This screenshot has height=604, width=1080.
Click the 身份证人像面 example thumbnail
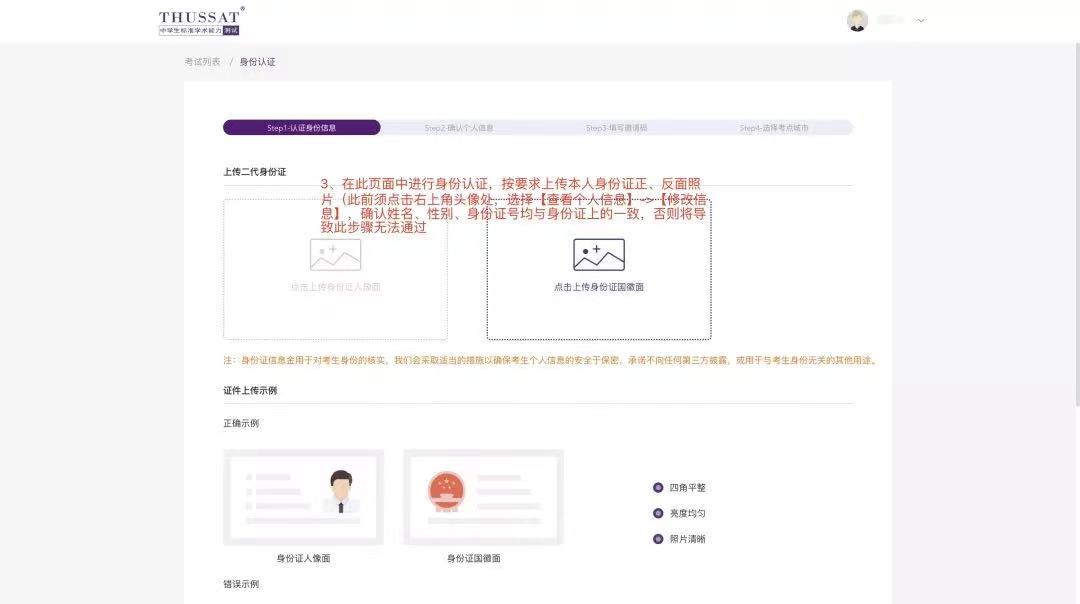(303, 497)
